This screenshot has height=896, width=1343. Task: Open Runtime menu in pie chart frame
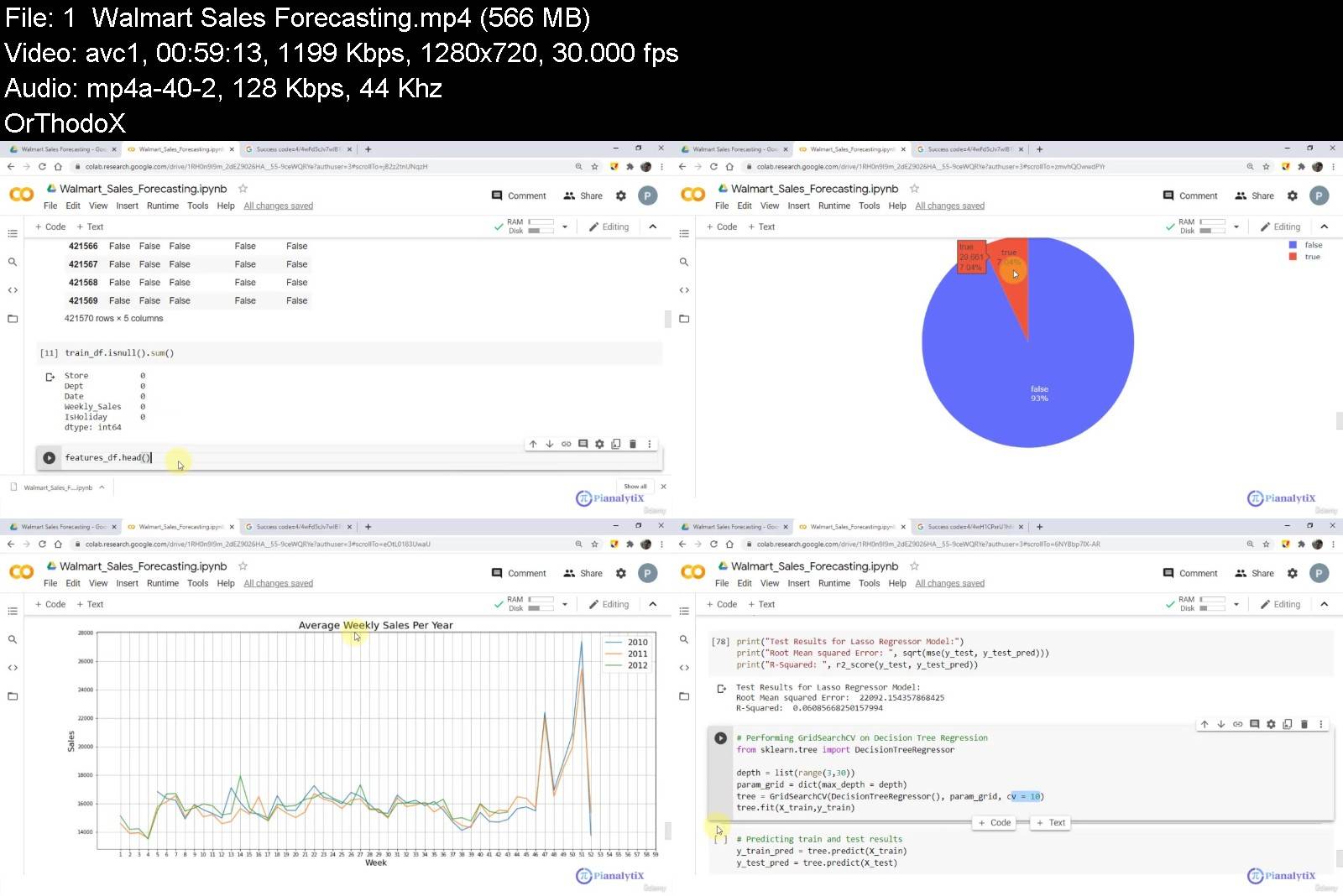pyautogui.click(x=834, y=206)
